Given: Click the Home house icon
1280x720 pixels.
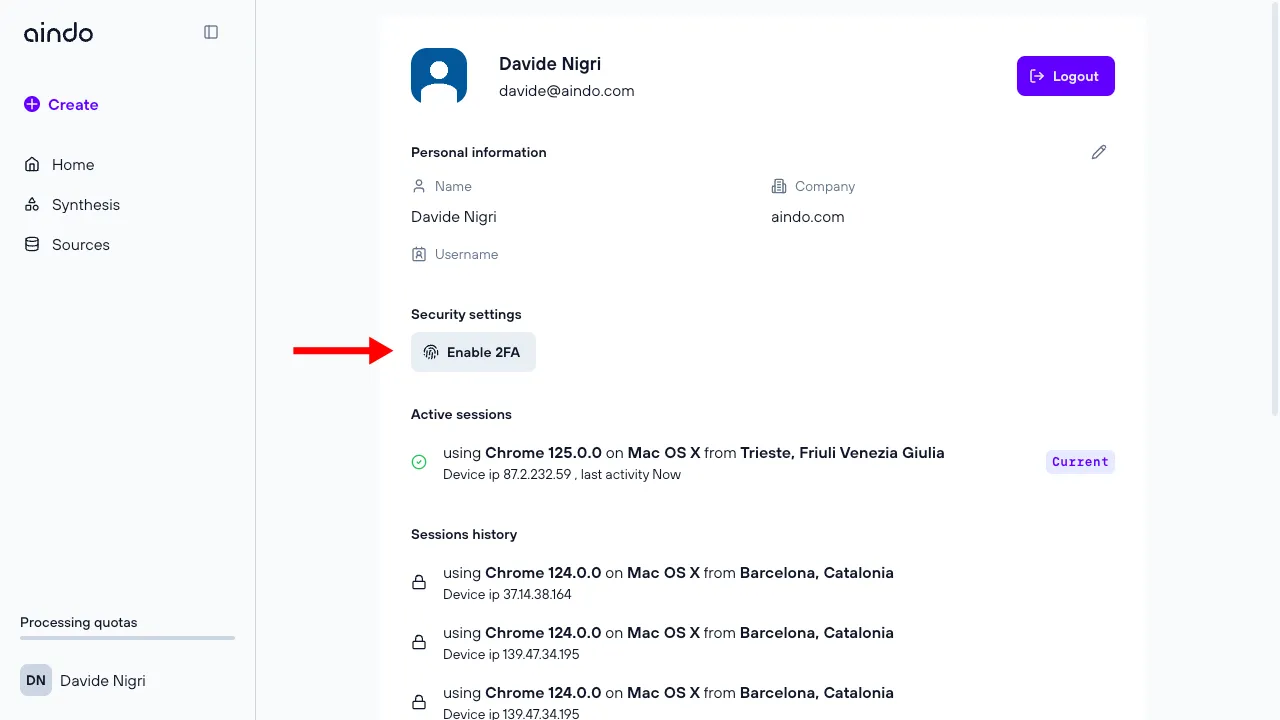Looking at the screenshot, I should 32,165.
